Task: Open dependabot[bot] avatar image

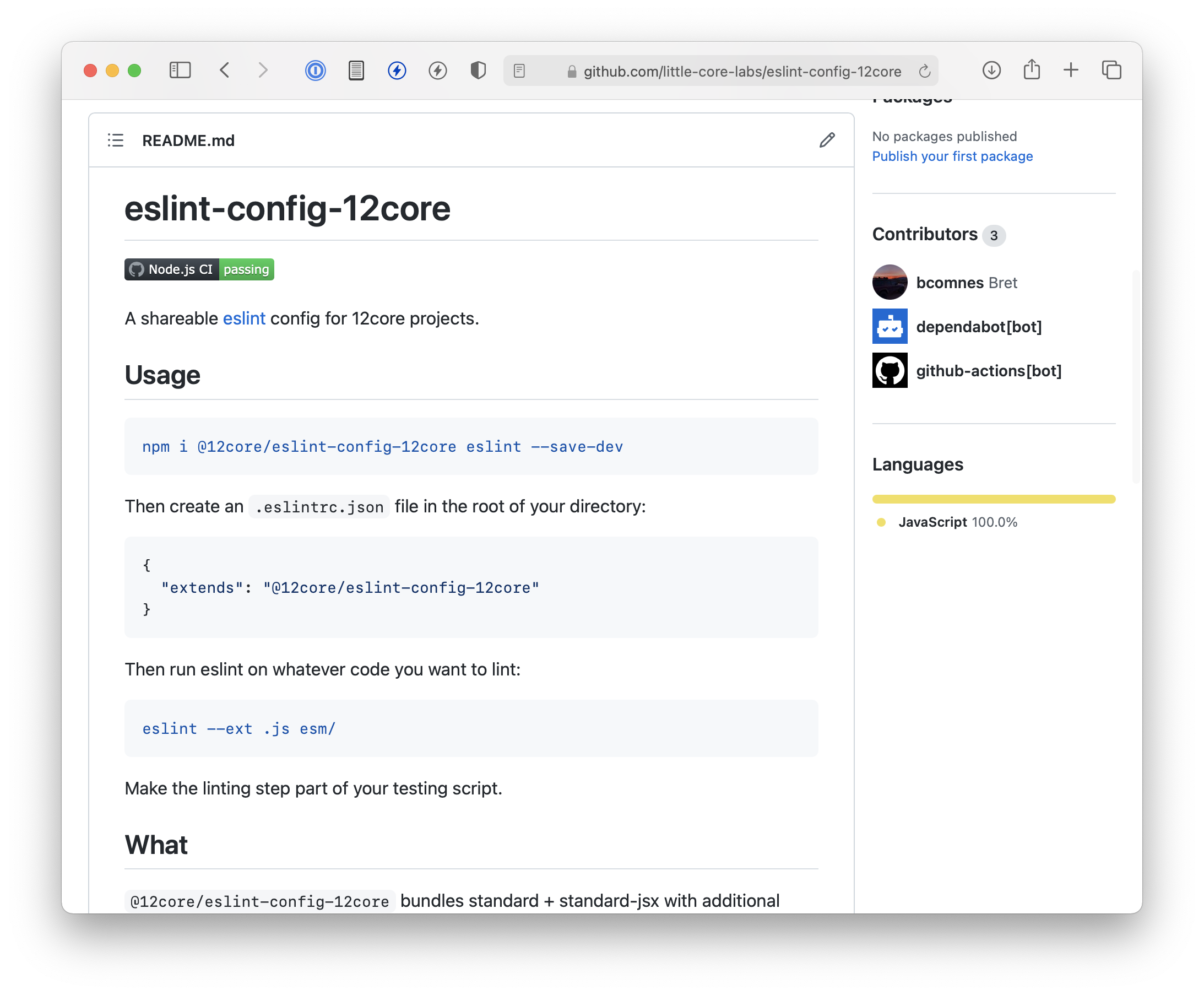Action: pyautogui.click(x=890, y=326)
